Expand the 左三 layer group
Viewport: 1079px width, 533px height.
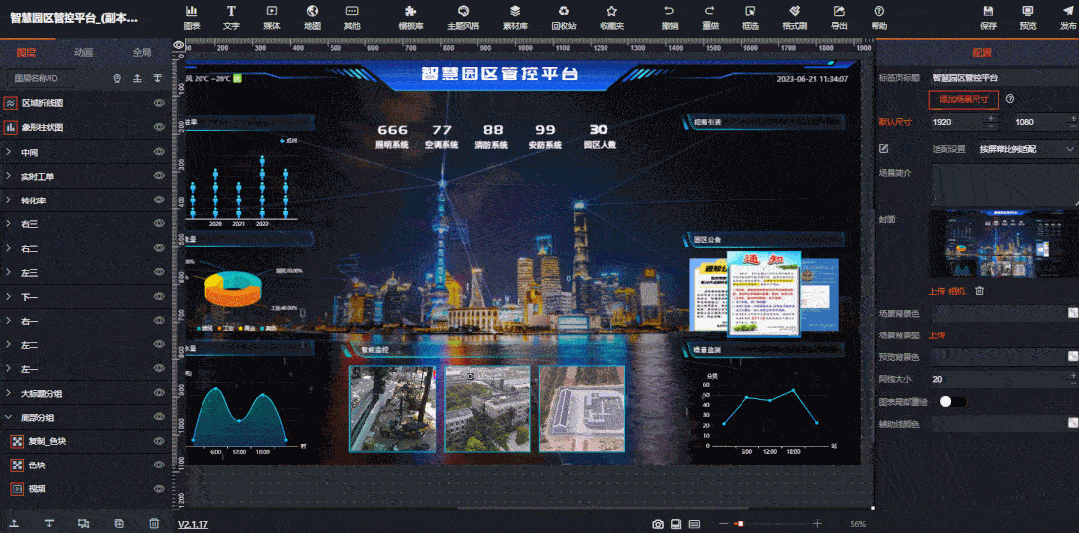pyautogui.click(x=8, y=273)
